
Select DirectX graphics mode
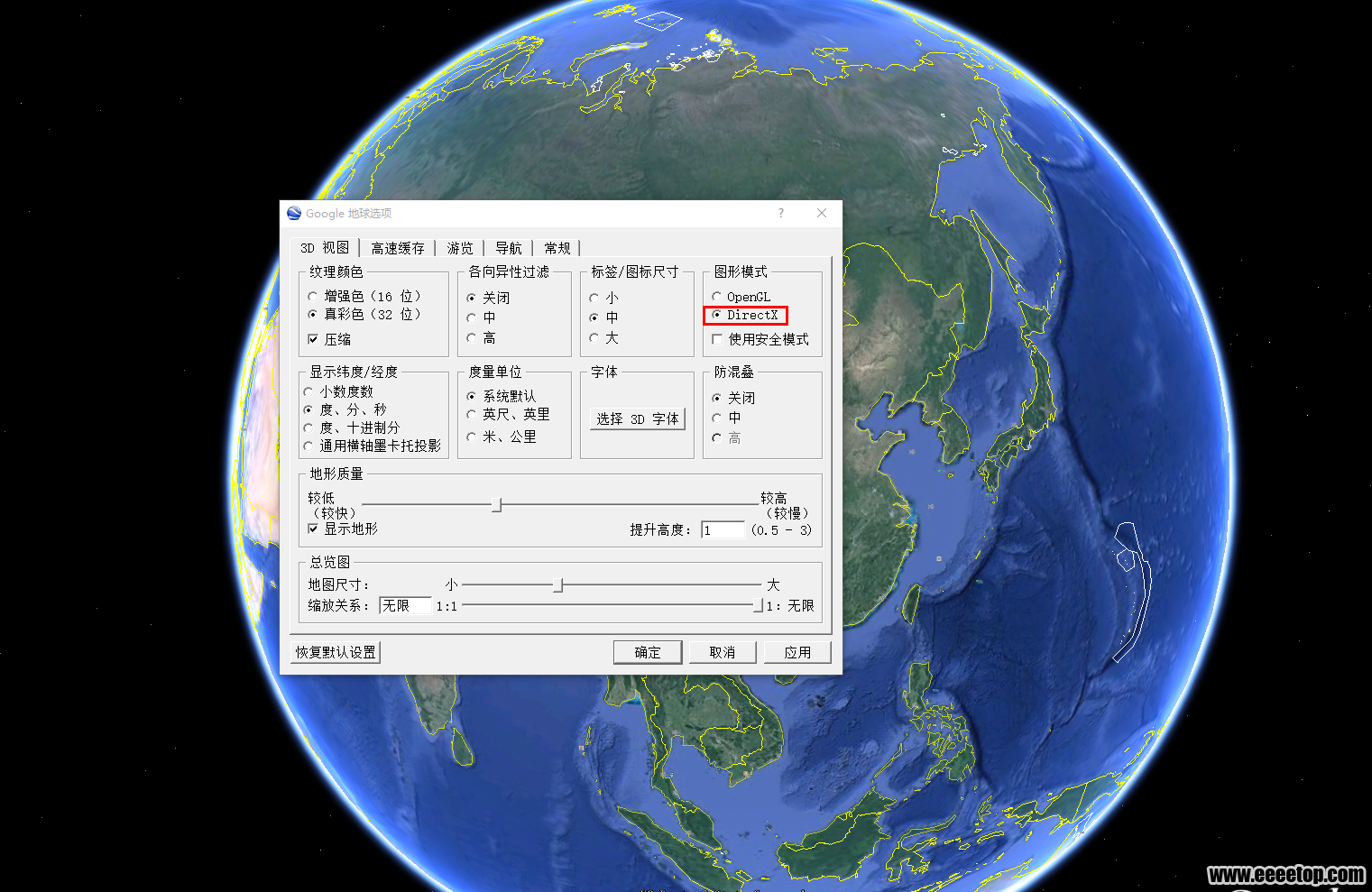(x=744, y=315)
